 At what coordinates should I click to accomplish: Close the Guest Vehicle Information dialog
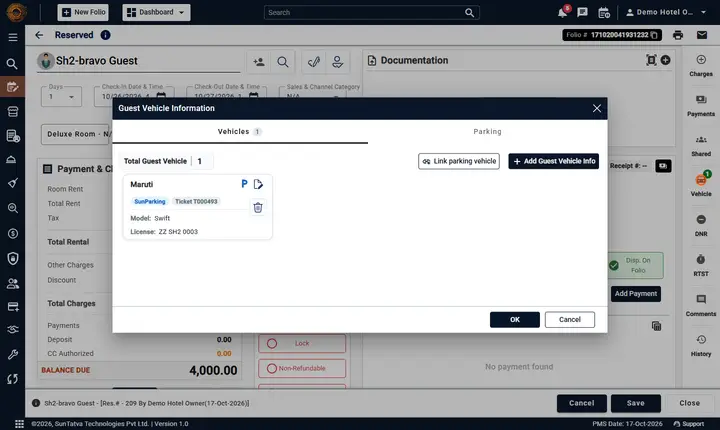click(x=596, y=108)
